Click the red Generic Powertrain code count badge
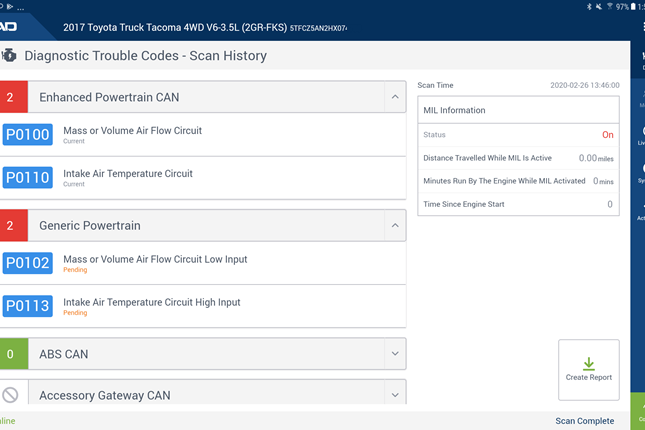645x430 pixels. (11, 226)
